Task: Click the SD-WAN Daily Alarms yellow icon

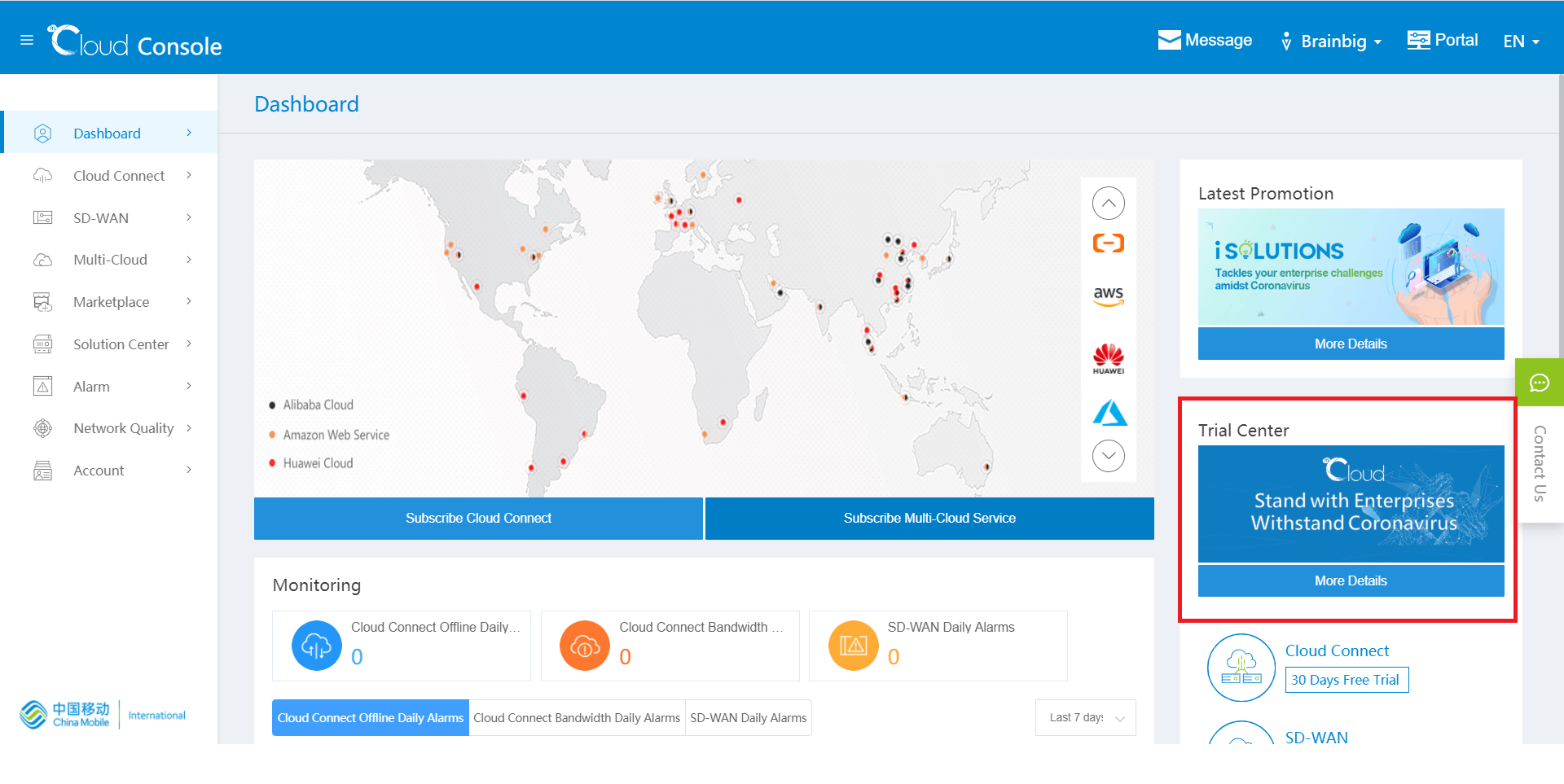Action: pos(853,646)
